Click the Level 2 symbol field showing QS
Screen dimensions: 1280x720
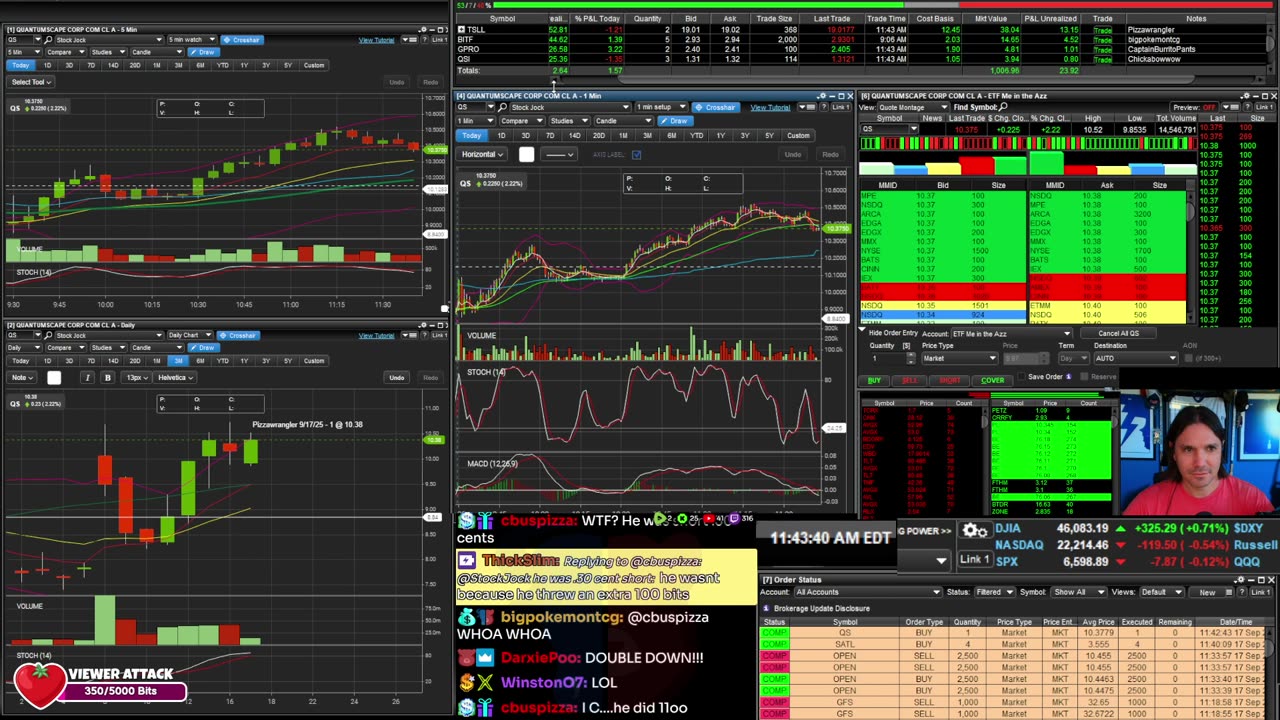[889, 129]
